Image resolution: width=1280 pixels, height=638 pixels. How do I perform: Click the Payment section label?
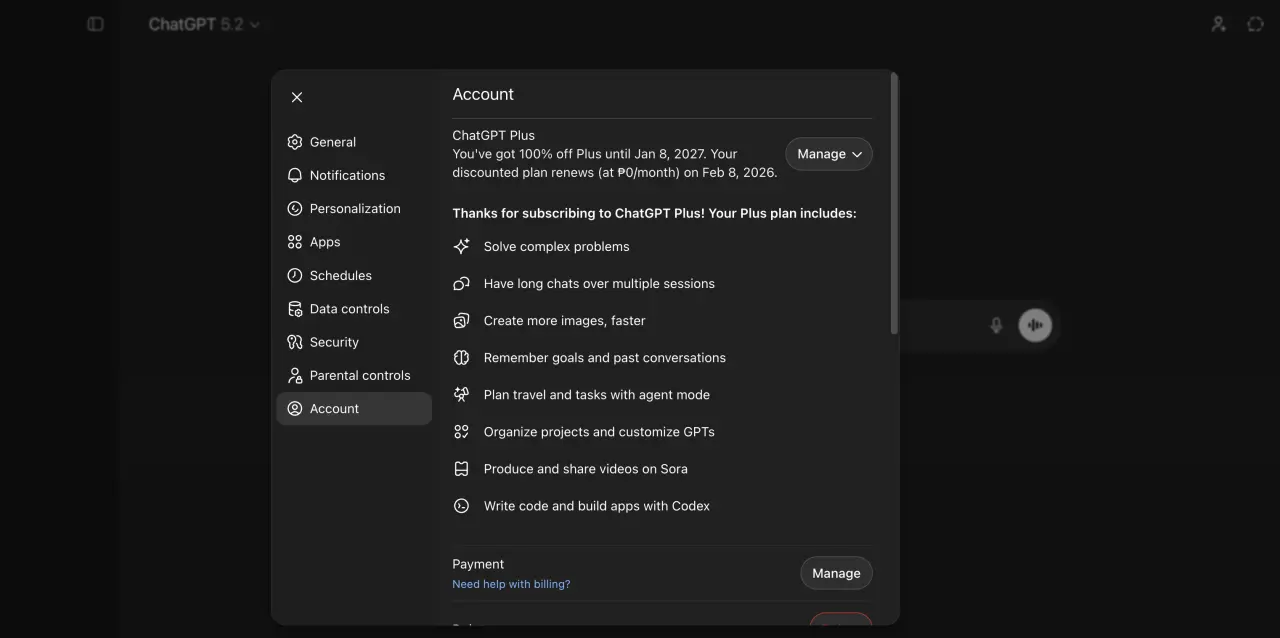(478, 564)
